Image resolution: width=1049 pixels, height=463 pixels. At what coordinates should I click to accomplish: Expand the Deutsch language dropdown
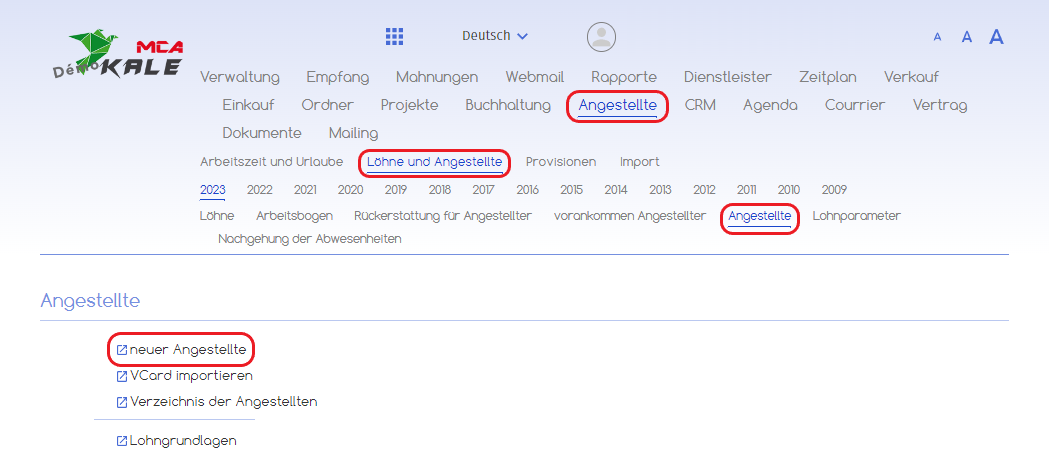coord(495,36)
